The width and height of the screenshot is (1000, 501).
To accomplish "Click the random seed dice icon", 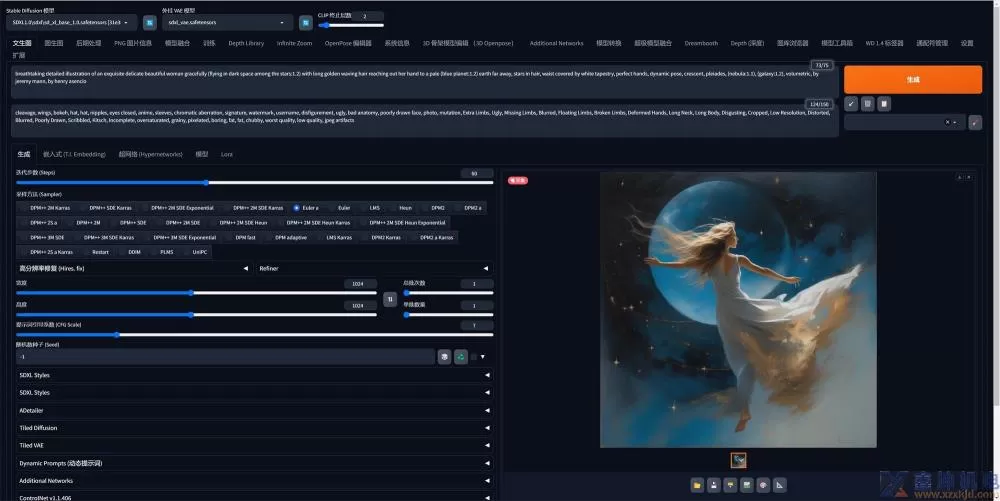I will coord(444,356).
